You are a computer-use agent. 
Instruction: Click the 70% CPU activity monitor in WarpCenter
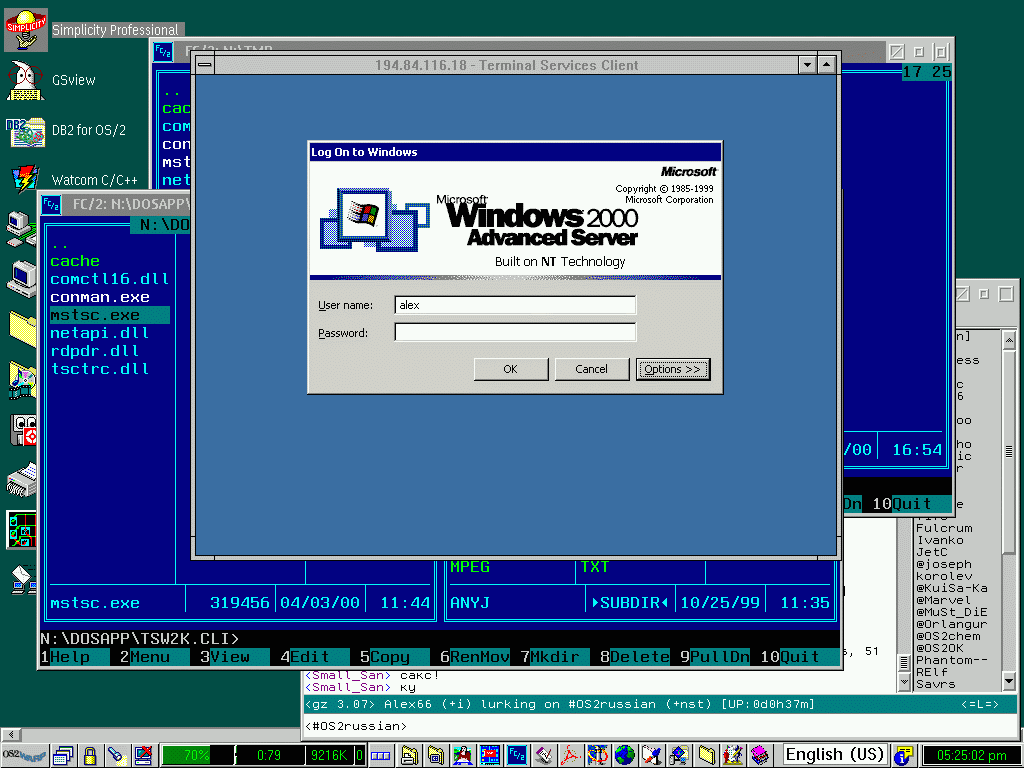(197, 756)
